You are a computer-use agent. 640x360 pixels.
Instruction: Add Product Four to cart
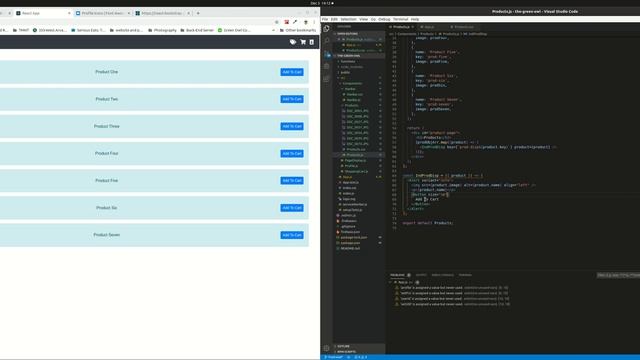click(x=292, y=153)
